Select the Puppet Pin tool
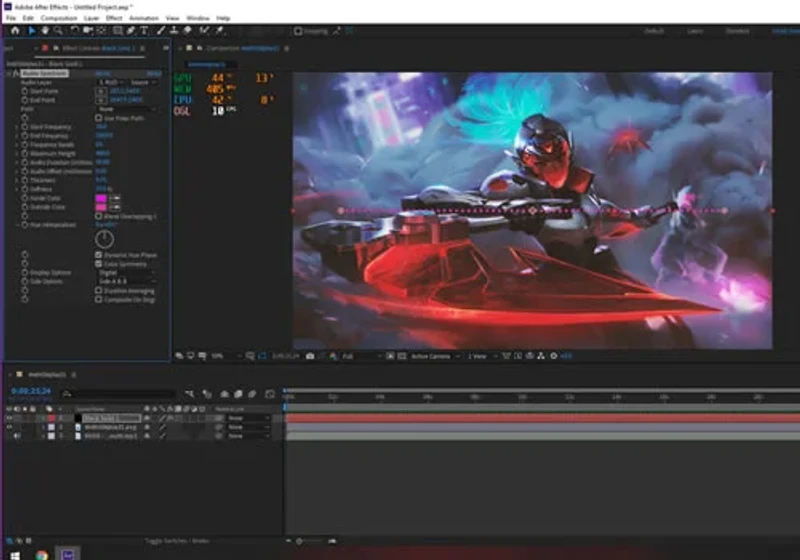 point(219,31)
